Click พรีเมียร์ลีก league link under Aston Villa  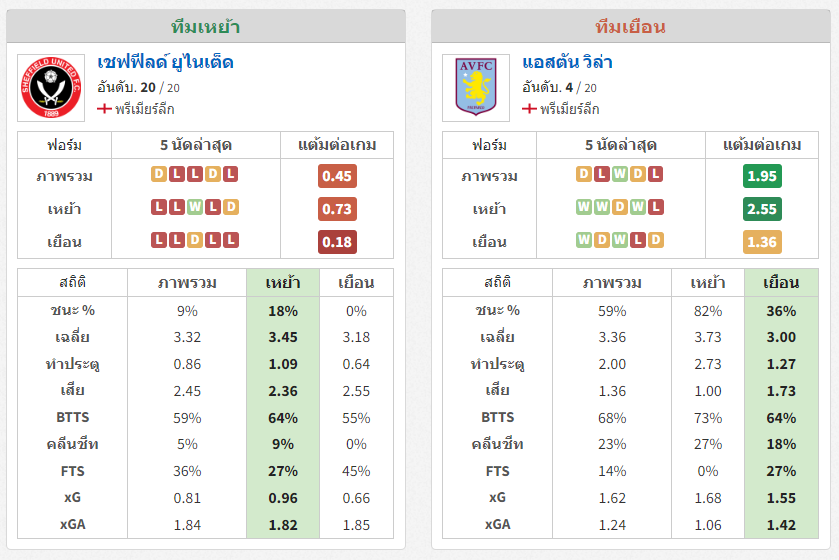point(569,109)
